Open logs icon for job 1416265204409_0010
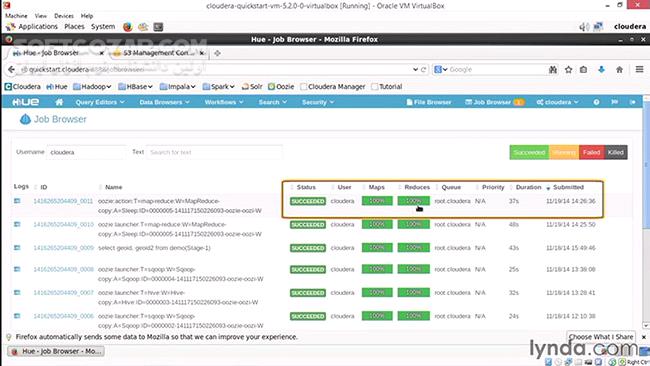The height and width of the screenshot is (366, 650). pyautogui.click(x=17, y=224)
